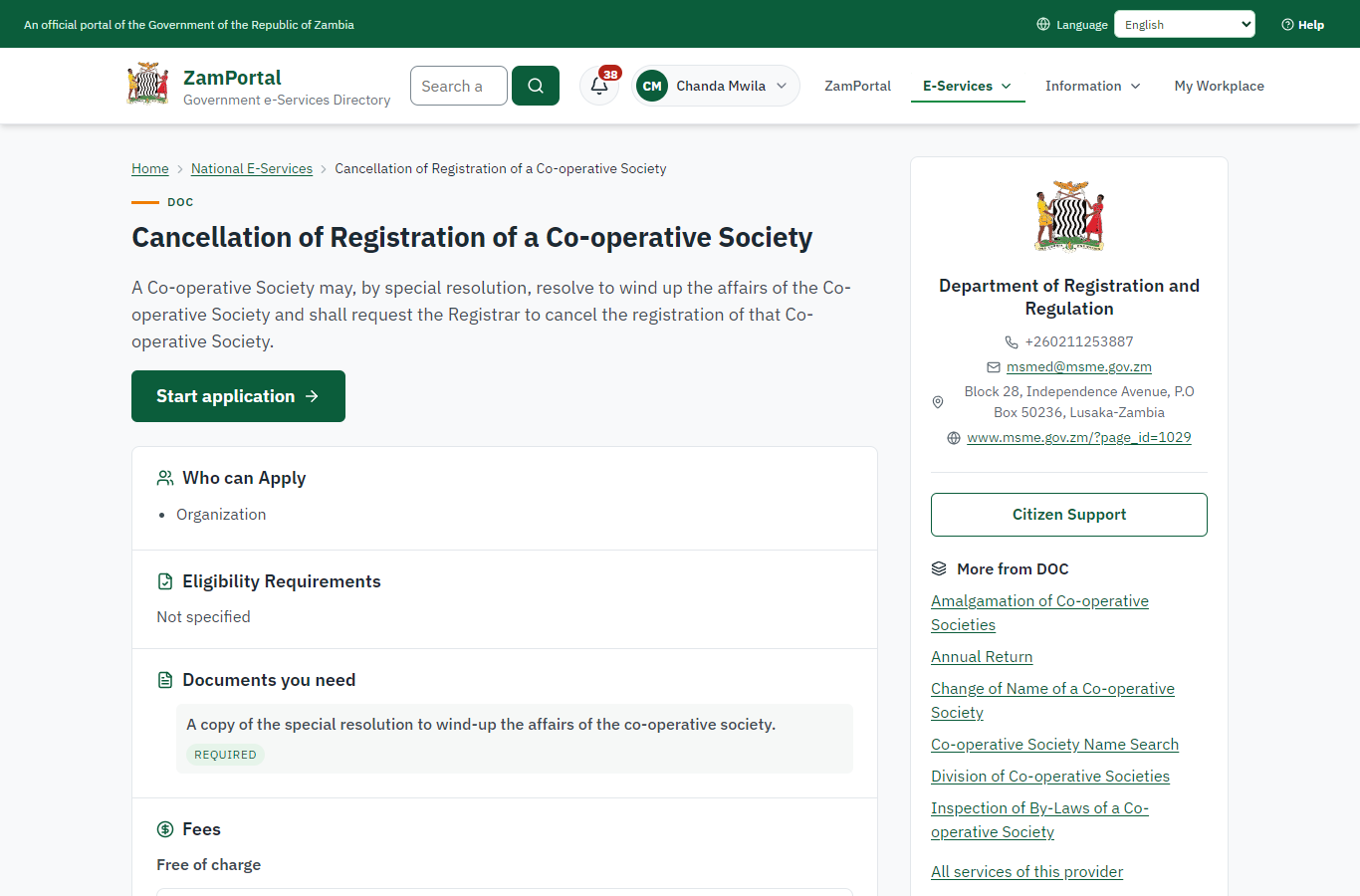Open Amalgamation of Co-operative Societies link
This screenshot has width=1360, height=896.
tap(1039, 613)
